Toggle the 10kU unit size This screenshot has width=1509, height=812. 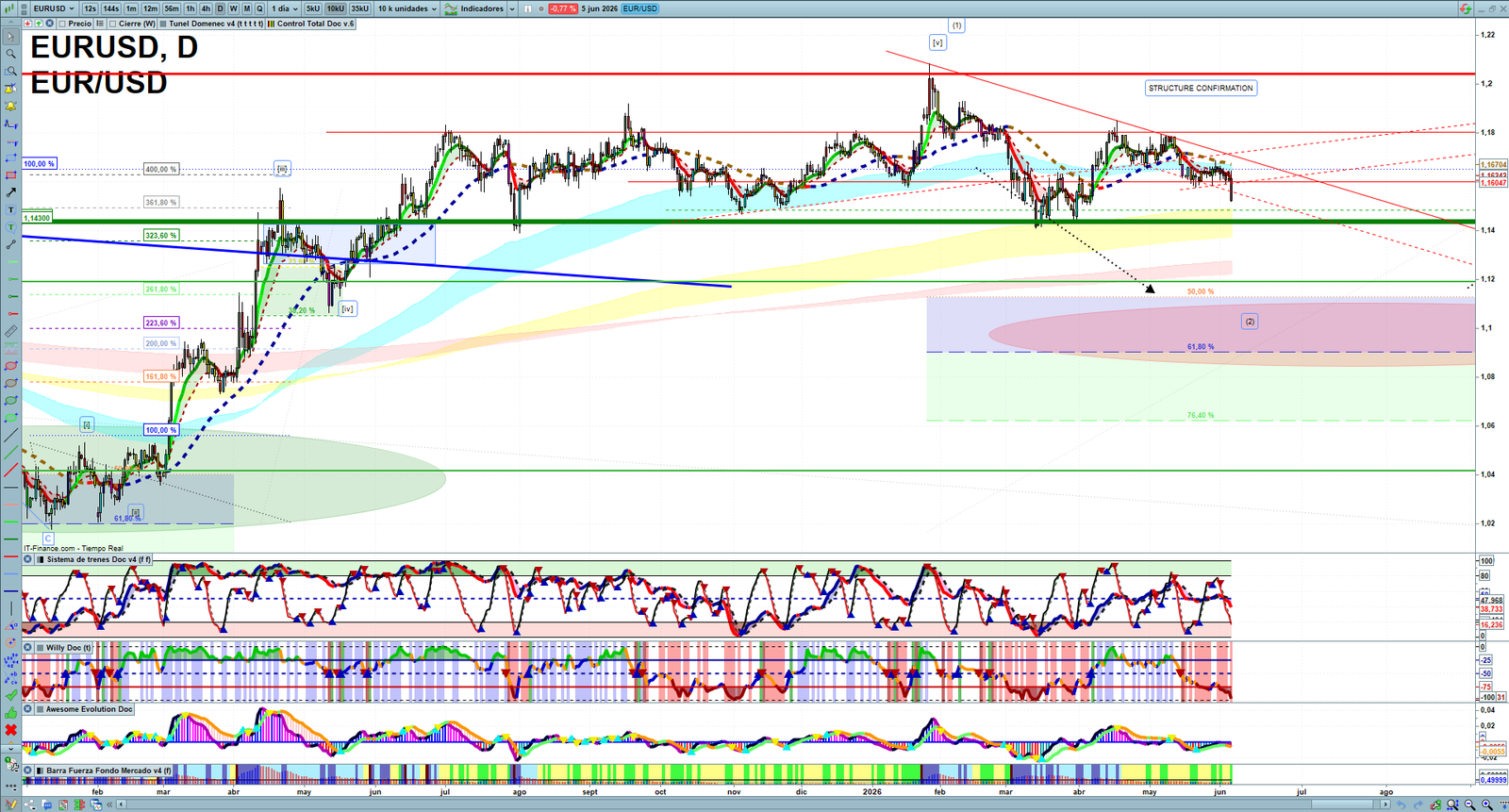tap(336, 8)
